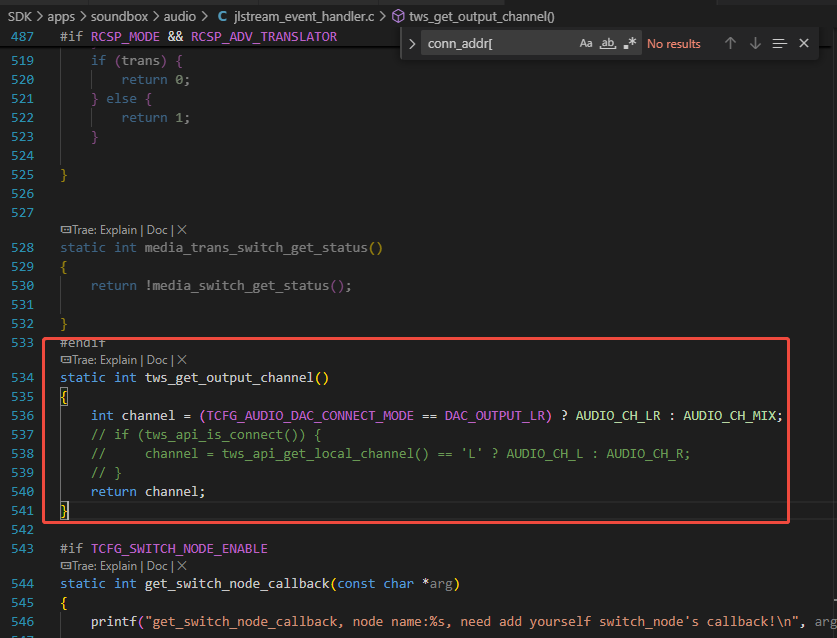Image resolution: width=837 pixels, height=638 pixels.
Task: Click printf call on line 546
Action: click(x=114, y=621)
